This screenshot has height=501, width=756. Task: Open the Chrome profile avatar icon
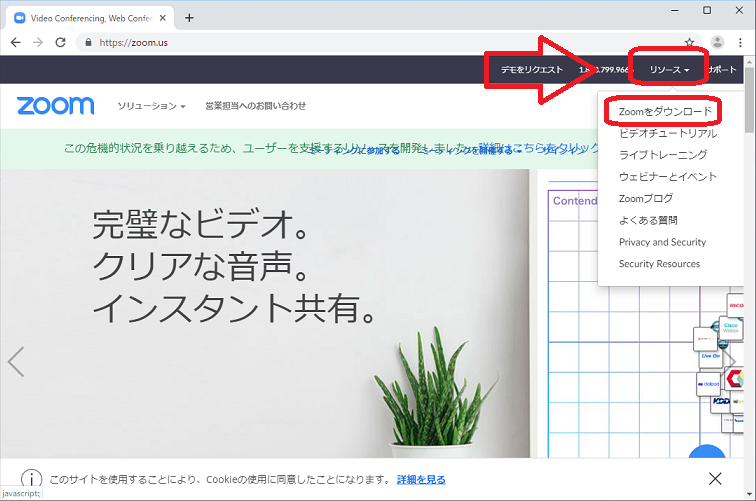pos(717,42)
